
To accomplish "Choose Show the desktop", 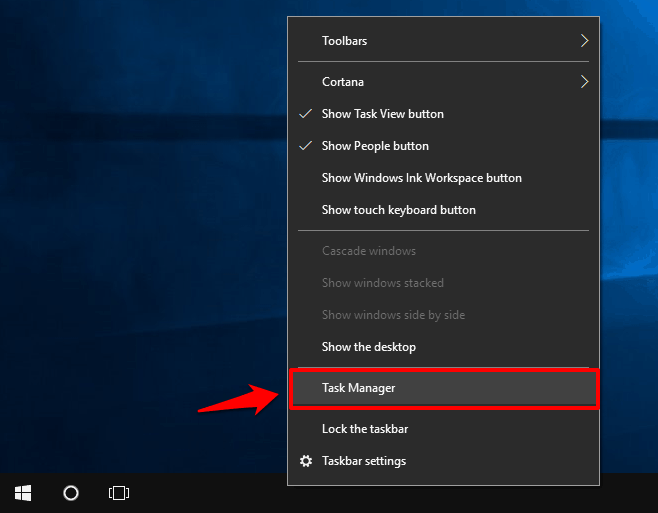I will click(x=368, y=347).
